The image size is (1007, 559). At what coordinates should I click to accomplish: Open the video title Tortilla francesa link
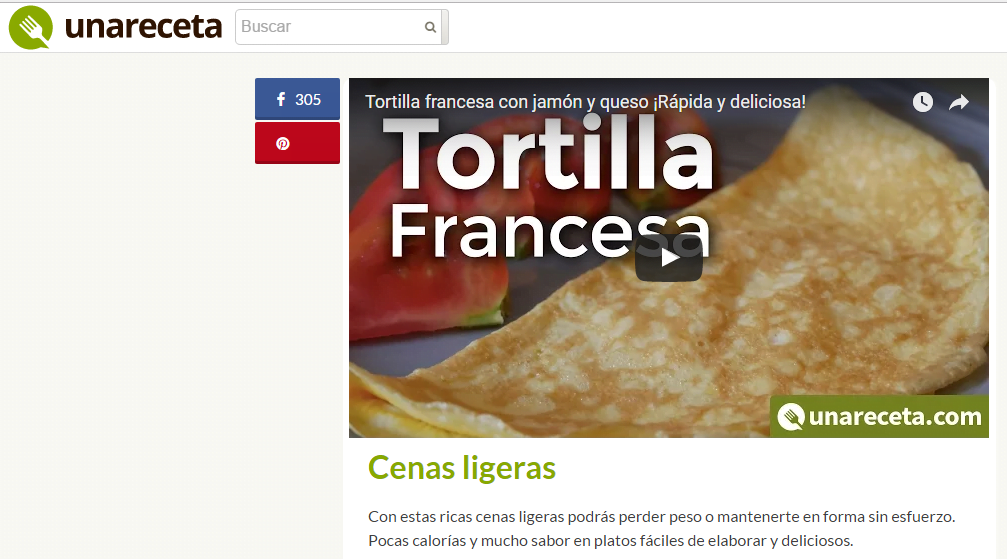click(585, 102)
